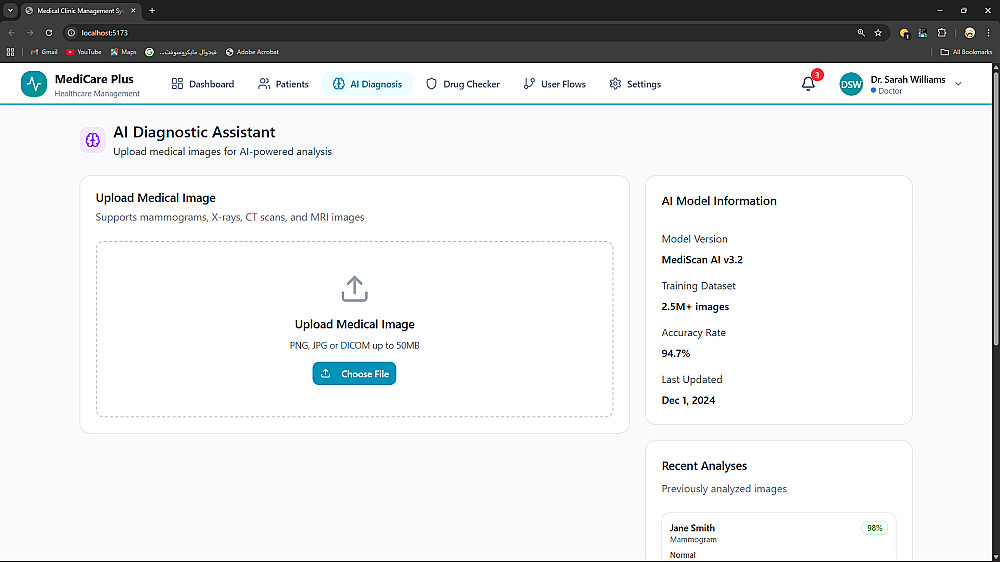
Task: Click the page vertical scrollbar
Action: [x=996, y=211]
